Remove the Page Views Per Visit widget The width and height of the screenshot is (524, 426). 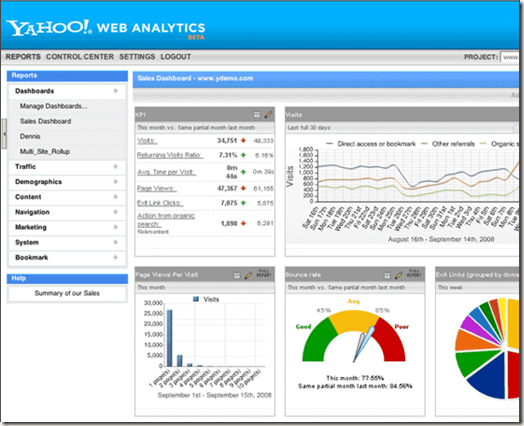point(237,275)
